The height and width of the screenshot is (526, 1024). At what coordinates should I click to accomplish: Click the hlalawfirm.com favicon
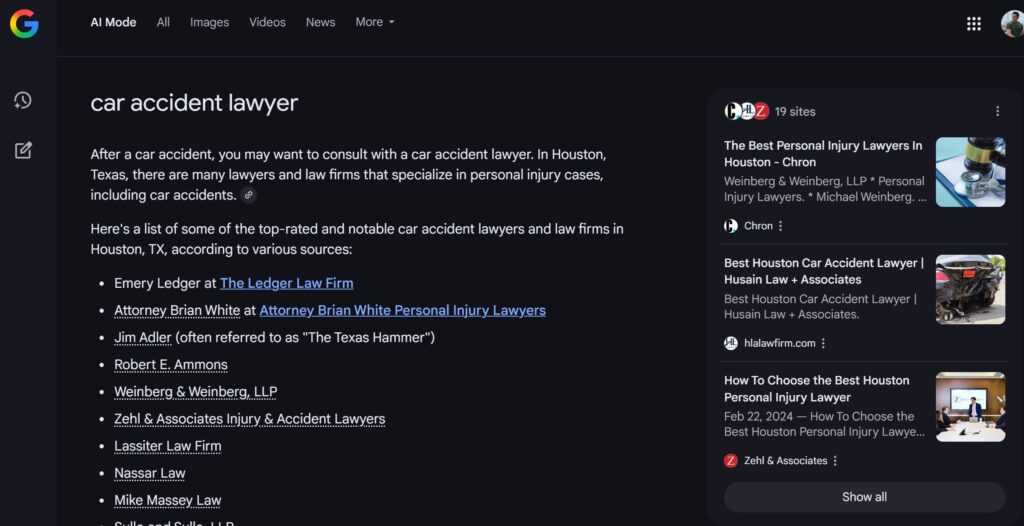click(x=731, y=343)
